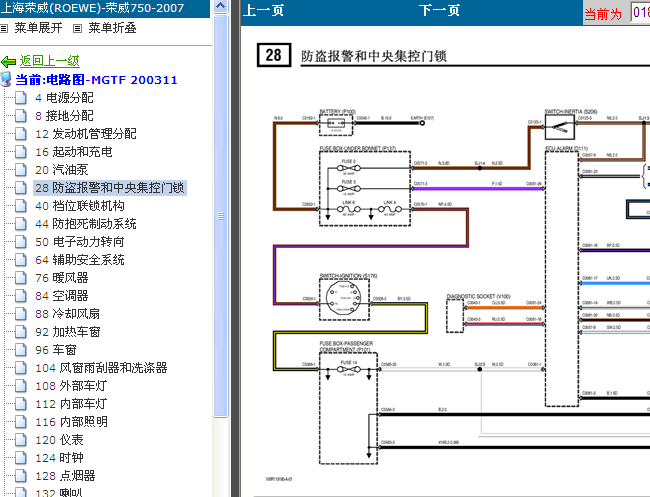Open tree item 92 加热车窗
The image size is (650, 497).
pyautogui.click(x=68, y=332)
